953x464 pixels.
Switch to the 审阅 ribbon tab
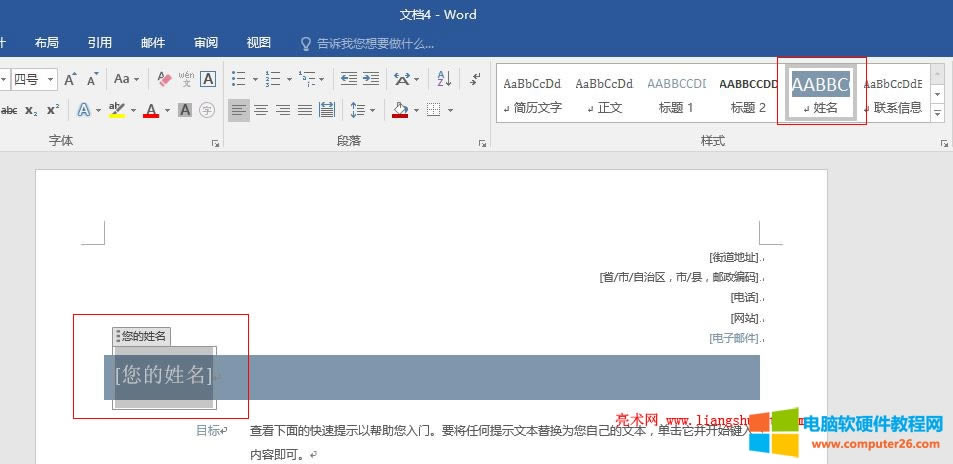click(206, 43)
